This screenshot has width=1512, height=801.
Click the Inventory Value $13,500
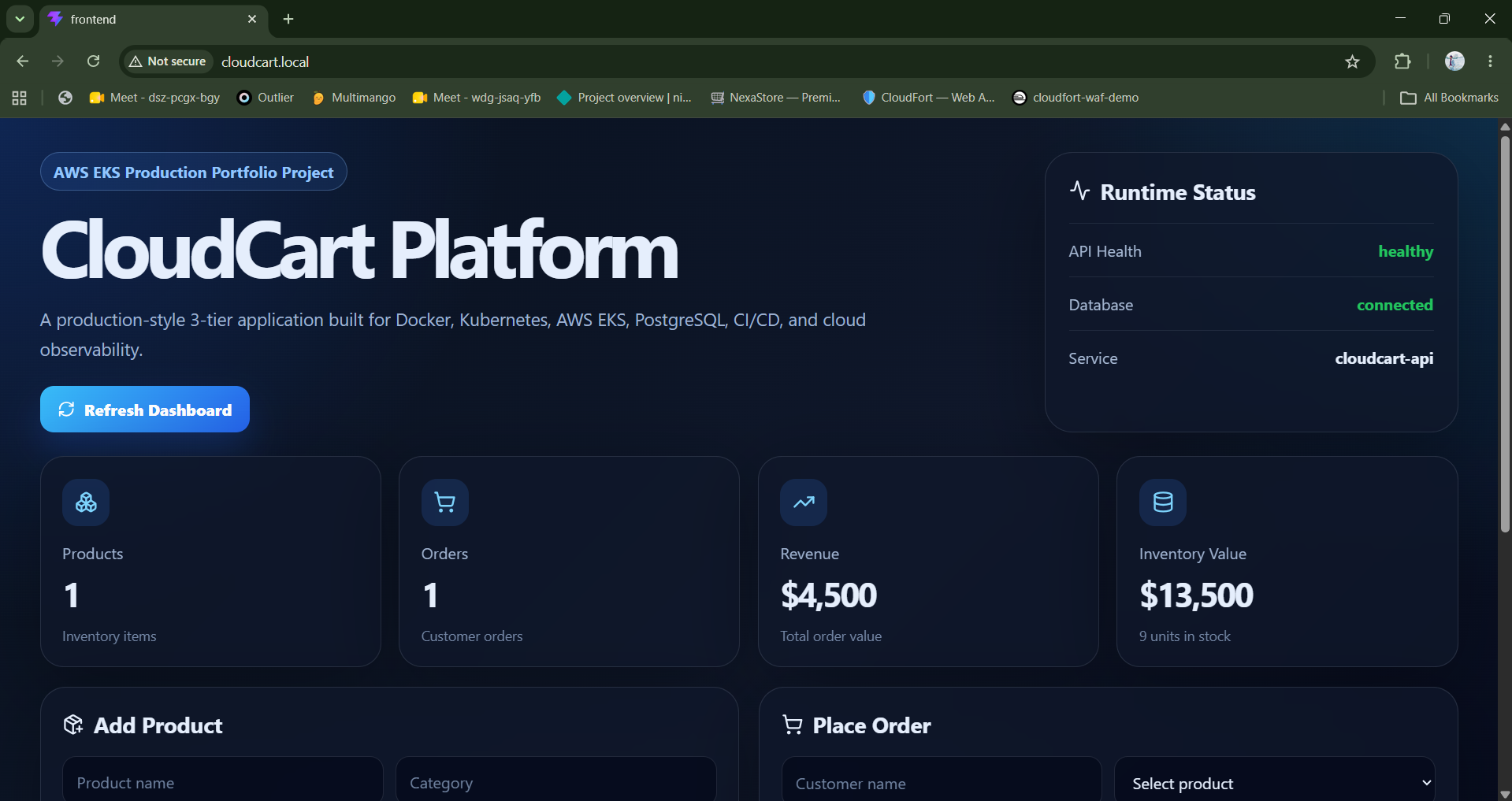(1196, 595)
